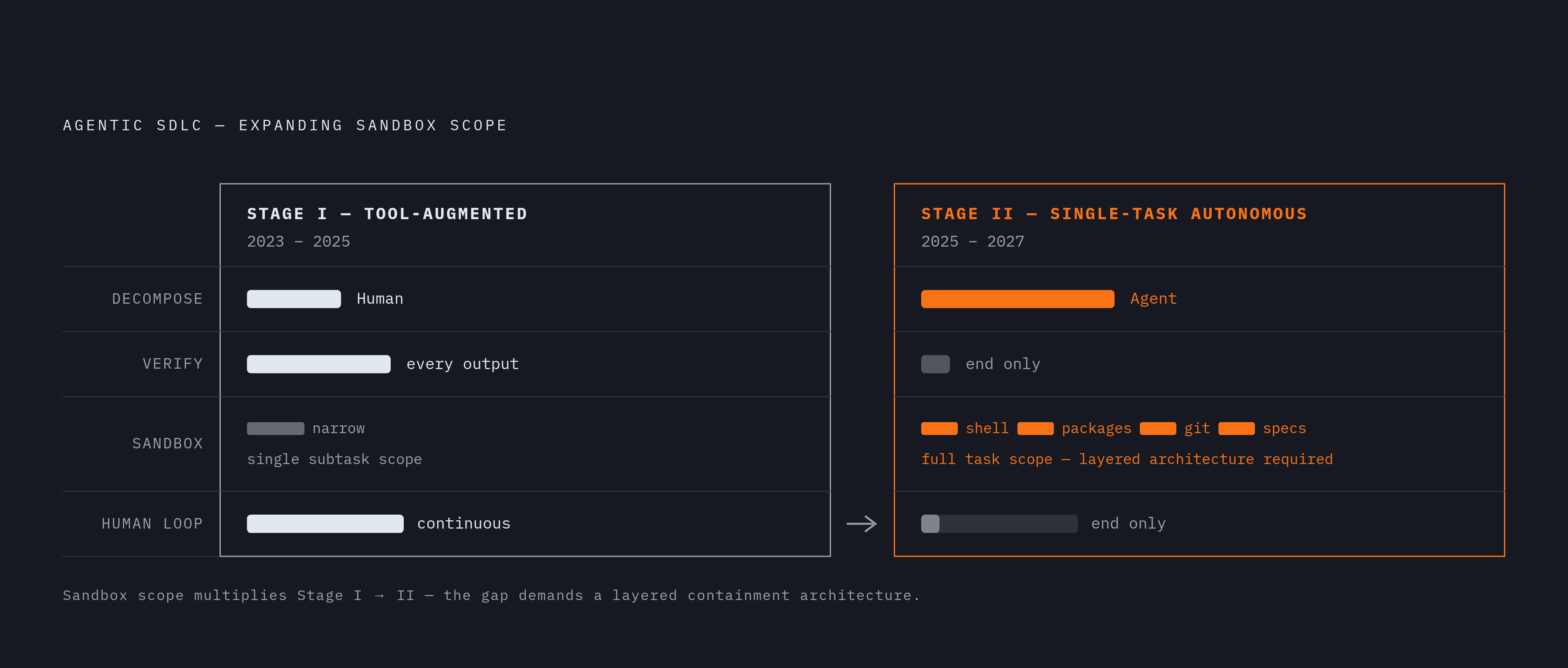The height and width of the screenshot is (668, 1568).
Task: Click 'end only' text in the verify row
Action: tap(1003, 364)
